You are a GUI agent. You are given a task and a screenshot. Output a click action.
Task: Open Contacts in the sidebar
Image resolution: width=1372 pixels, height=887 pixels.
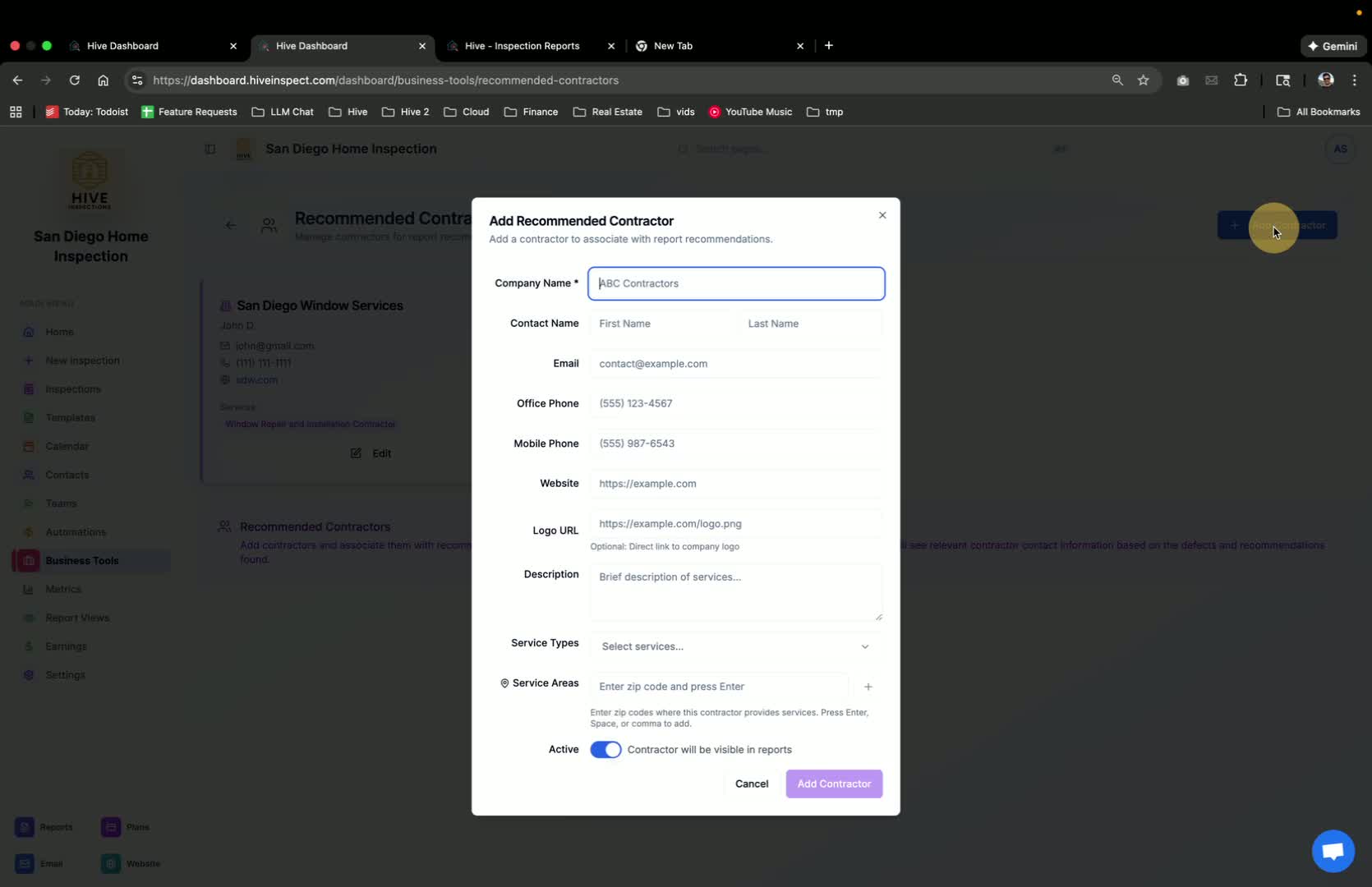[x=67, y=475]
